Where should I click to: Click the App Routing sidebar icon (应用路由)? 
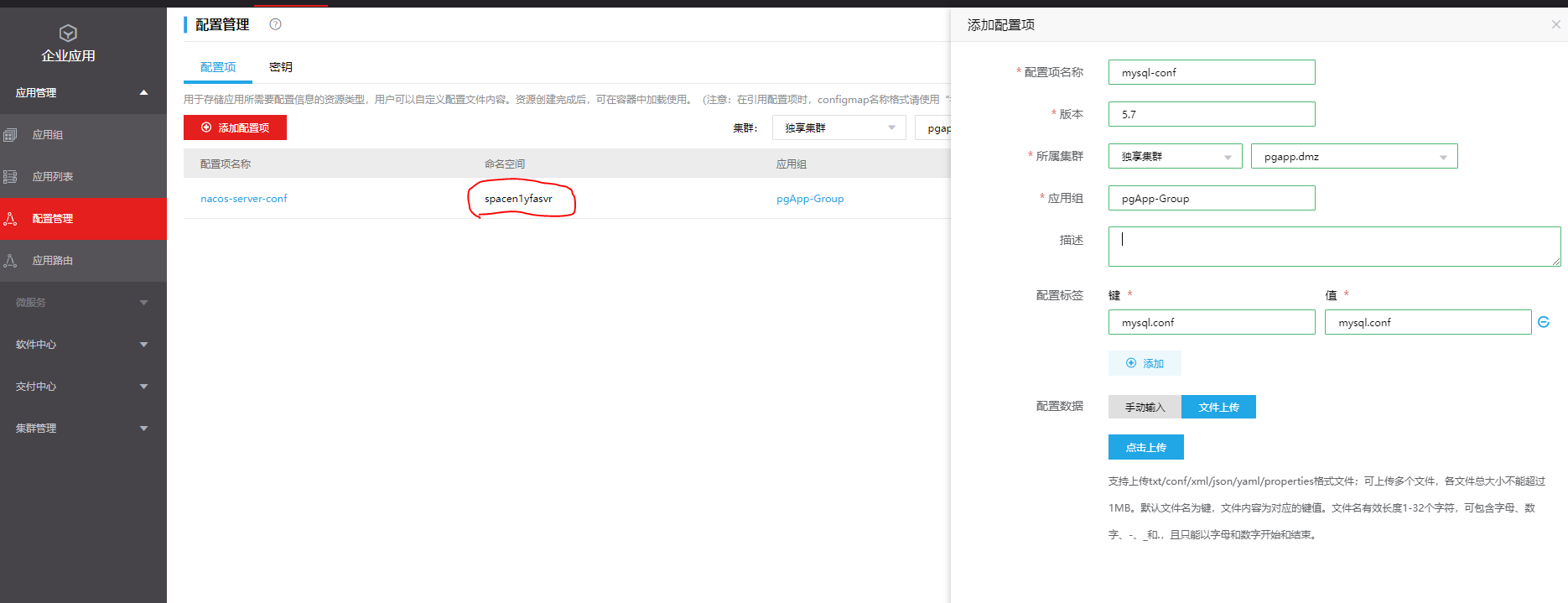[10, 261]
